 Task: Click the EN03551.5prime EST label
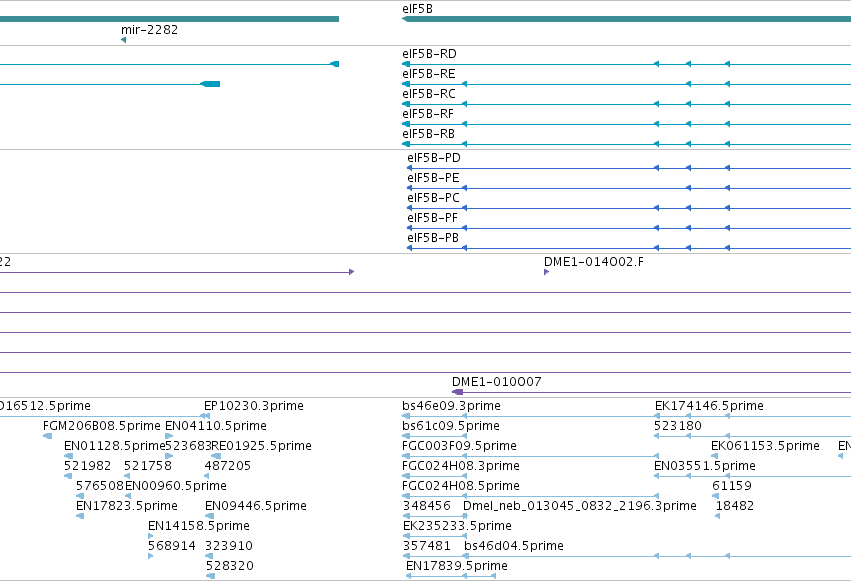704,466
